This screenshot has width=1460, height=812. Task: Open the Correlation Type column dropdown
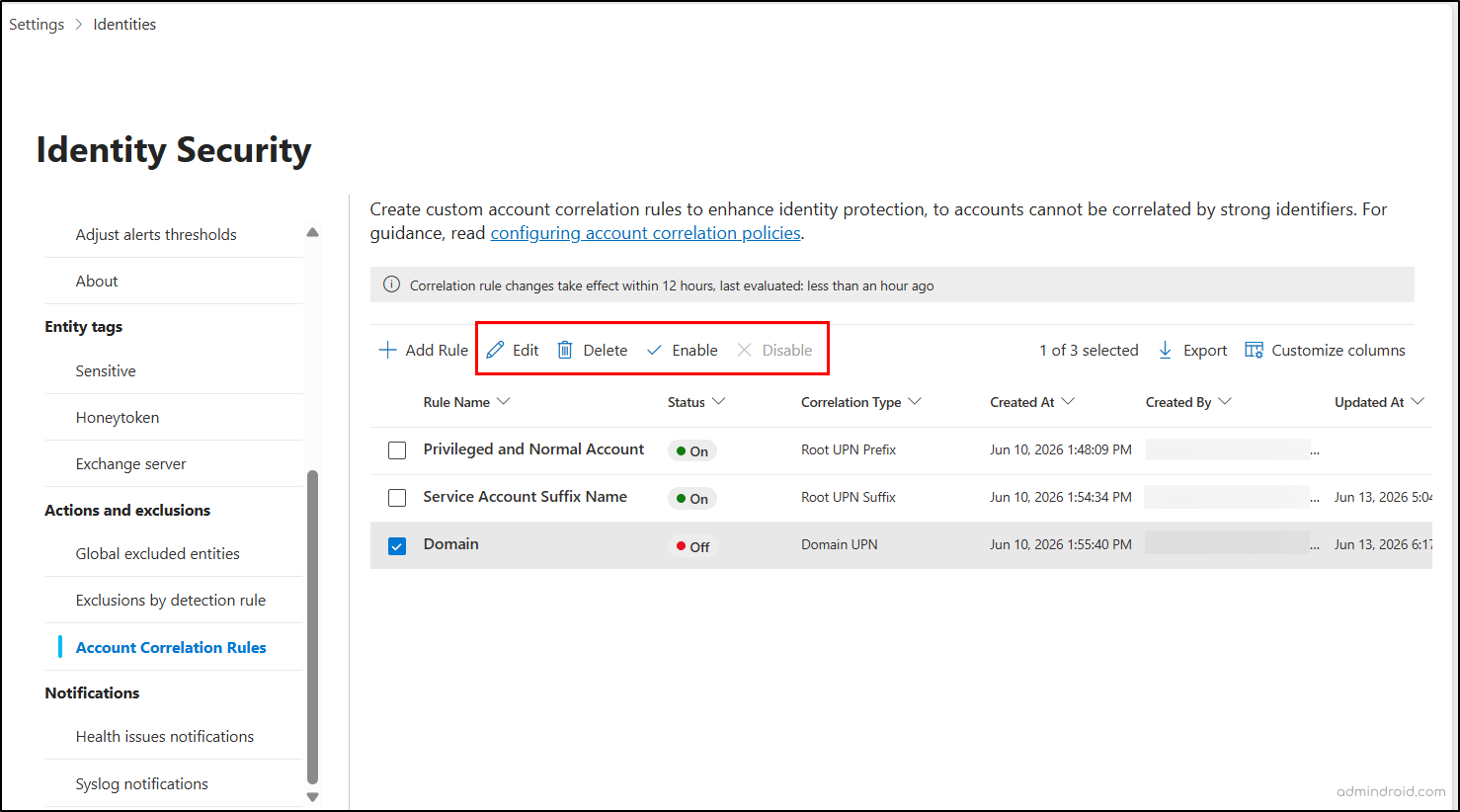tap(915, 401)
